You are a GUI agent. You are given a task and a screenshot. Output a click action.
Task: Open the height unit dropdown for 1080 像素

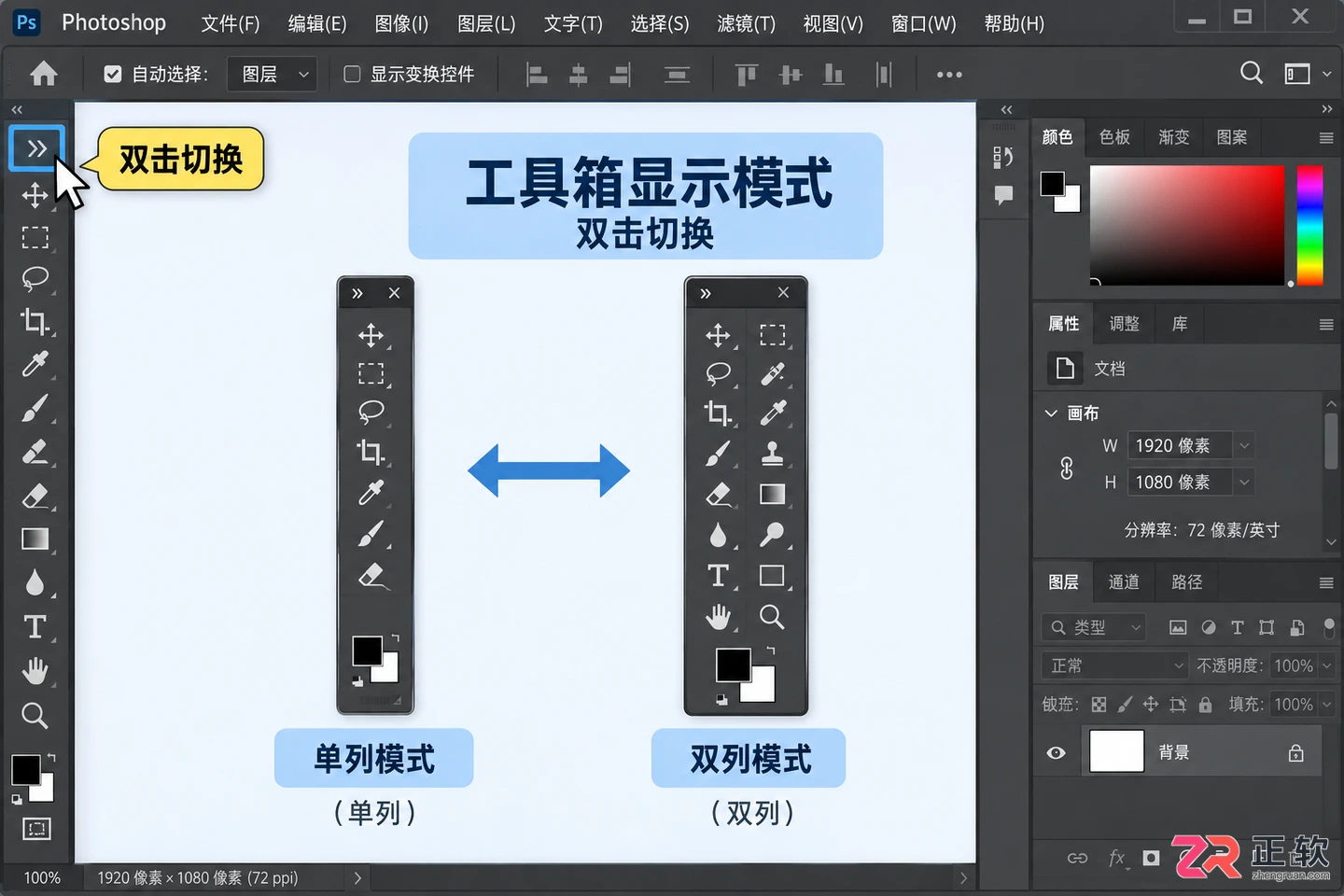[1244, 483]
